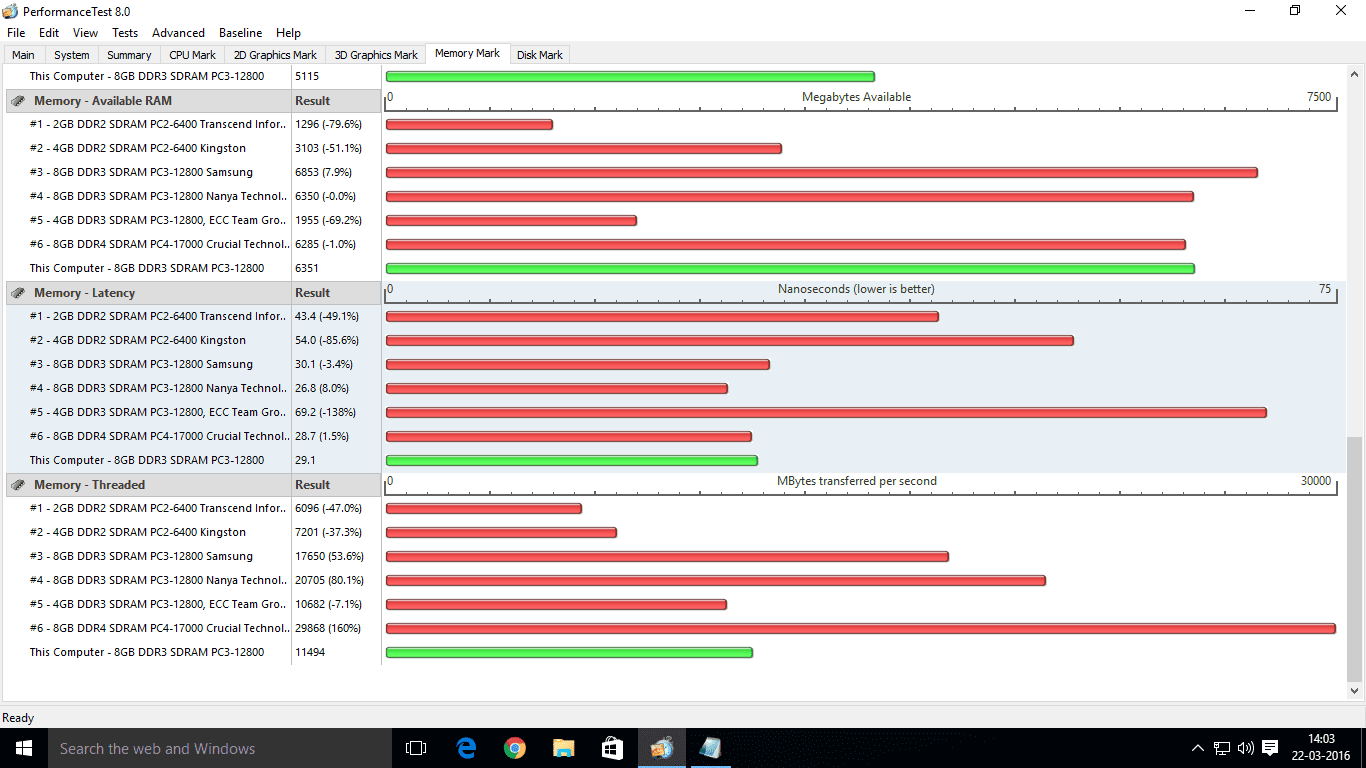The height and width of the screenshot is (768, 1366).
Task: Switch to the CPU Mark tab
Action: [192, 55]
